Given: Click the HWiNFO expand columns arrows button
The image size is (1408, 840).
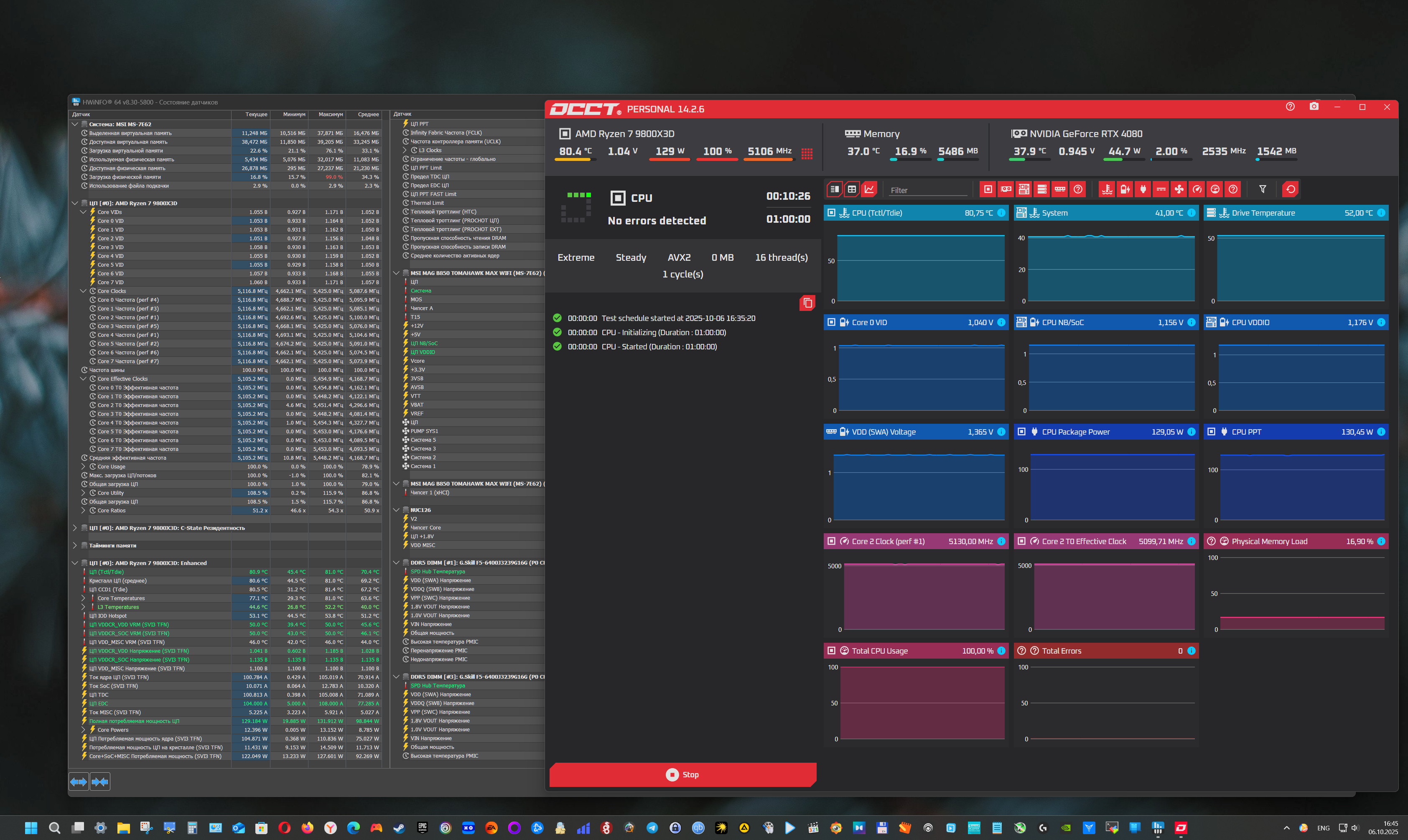Looking at the screenshot, I should point(79,781).
